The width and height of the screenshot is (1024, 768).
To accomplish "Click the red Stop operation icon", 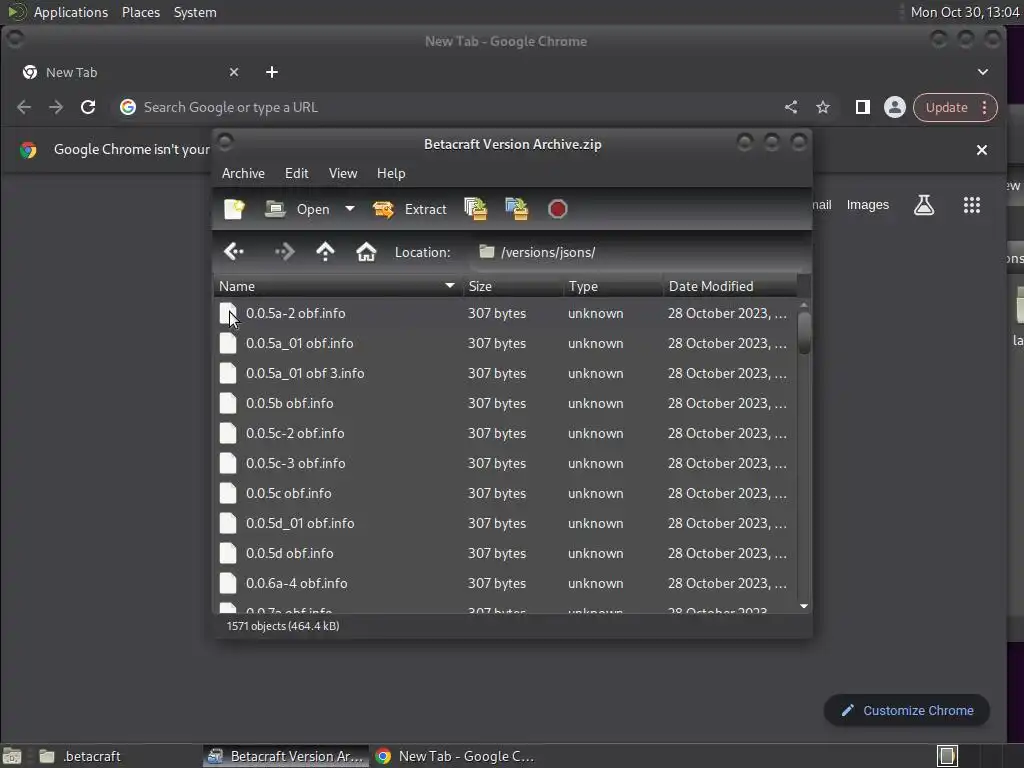I will (557, 209).
